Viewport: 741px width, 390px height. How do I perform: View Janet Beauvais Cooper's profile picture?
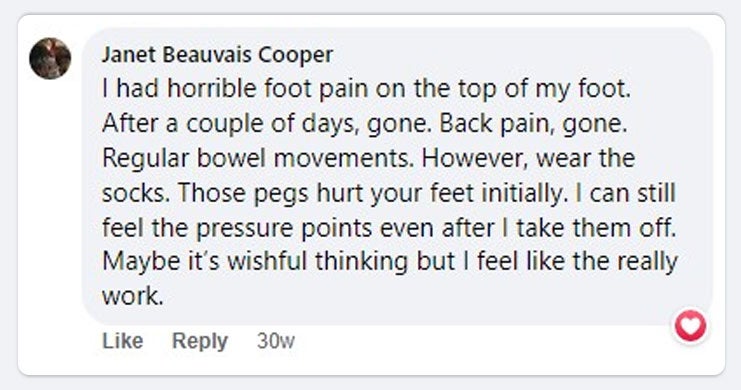pos(50,58)
